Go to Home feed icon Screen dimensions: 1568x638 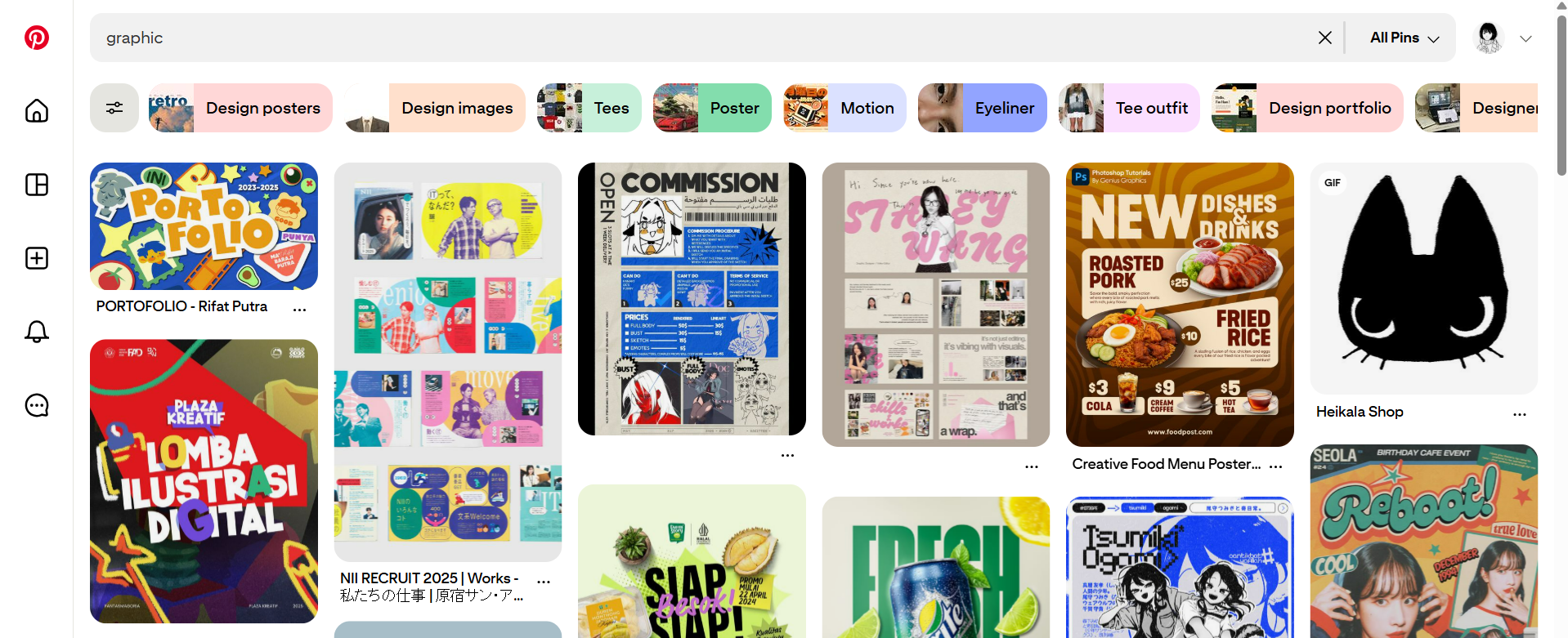click(37, 111)
